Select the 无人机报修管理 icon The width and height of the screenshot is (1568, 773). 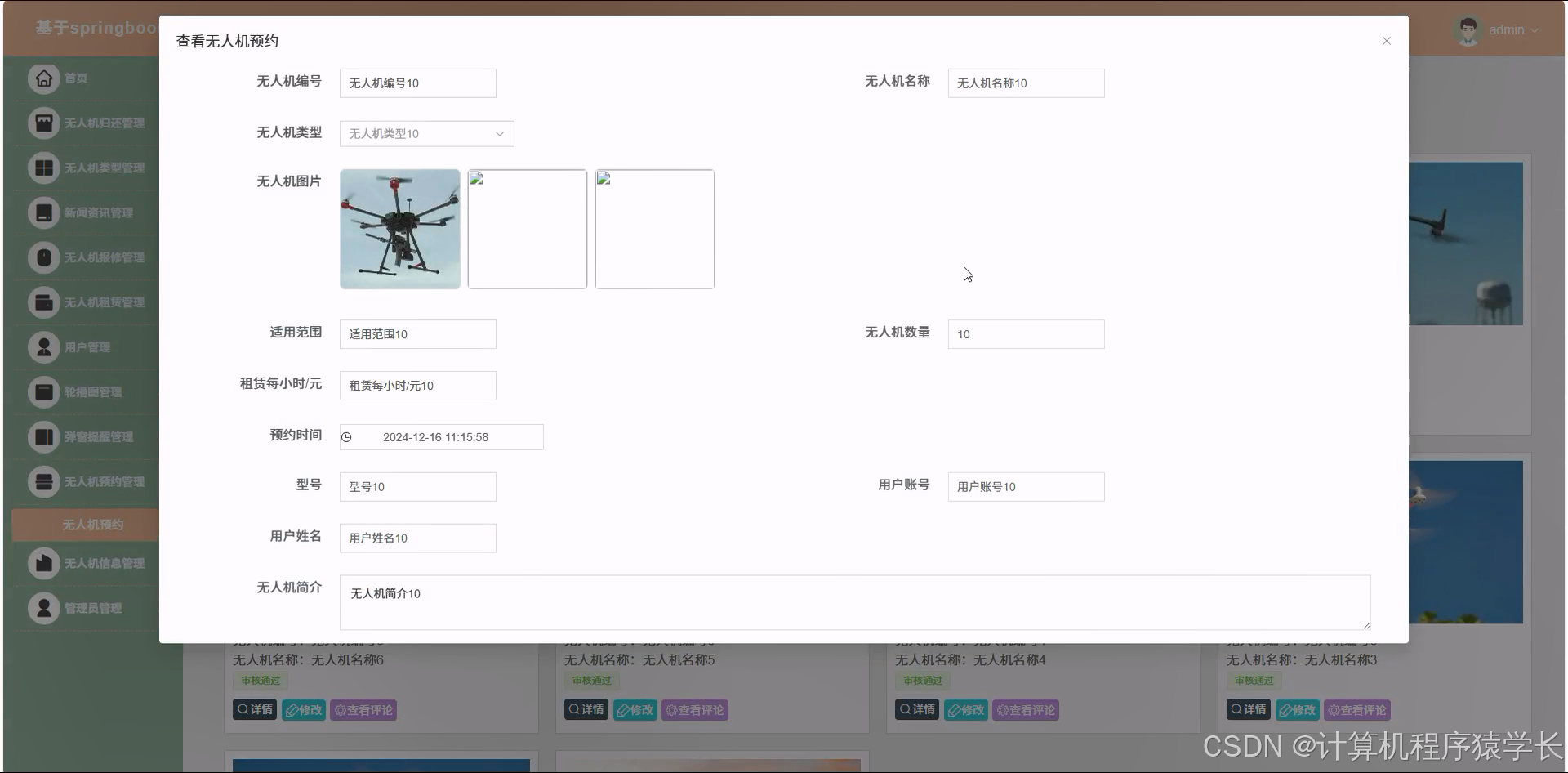pos(45,257)
